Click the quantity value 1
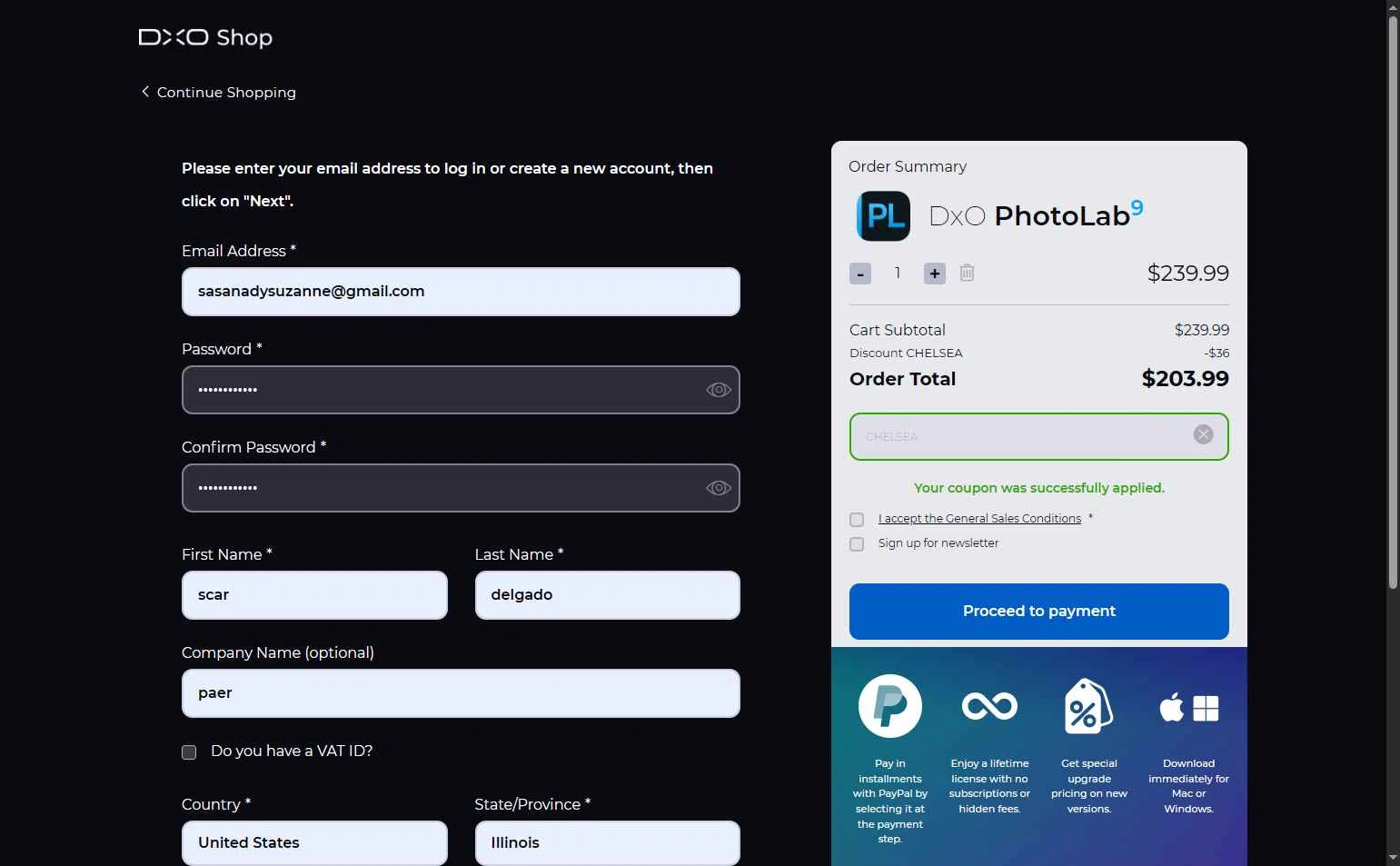 point(898,274)
